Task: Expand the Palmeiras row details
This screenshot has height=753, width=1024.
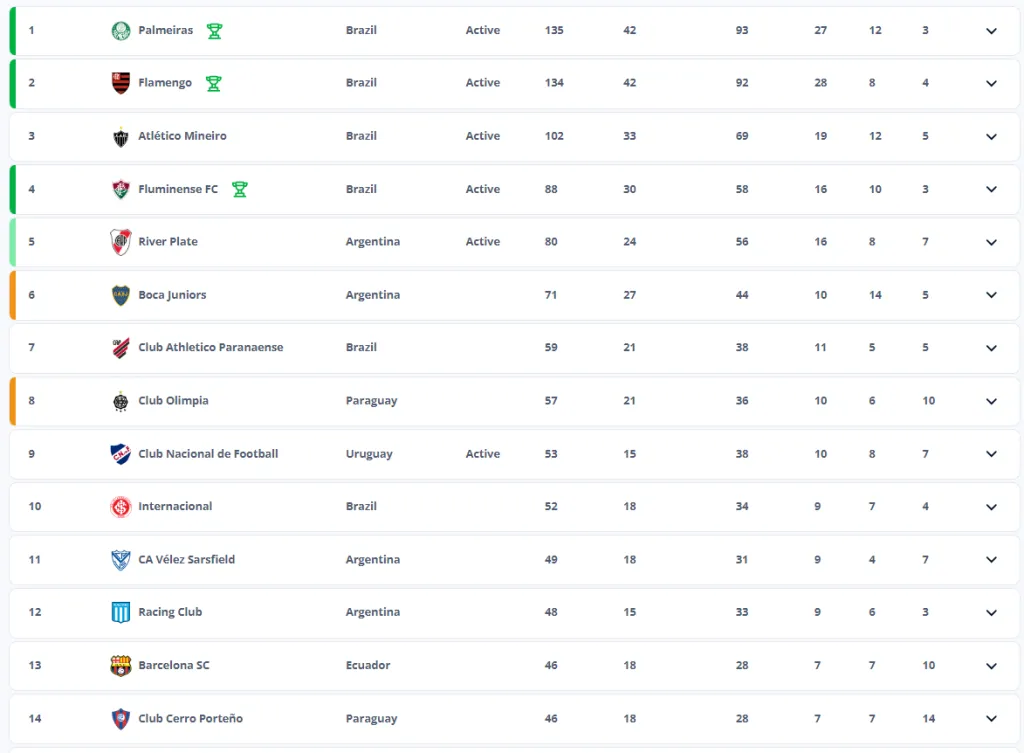Action: point(991,31)
